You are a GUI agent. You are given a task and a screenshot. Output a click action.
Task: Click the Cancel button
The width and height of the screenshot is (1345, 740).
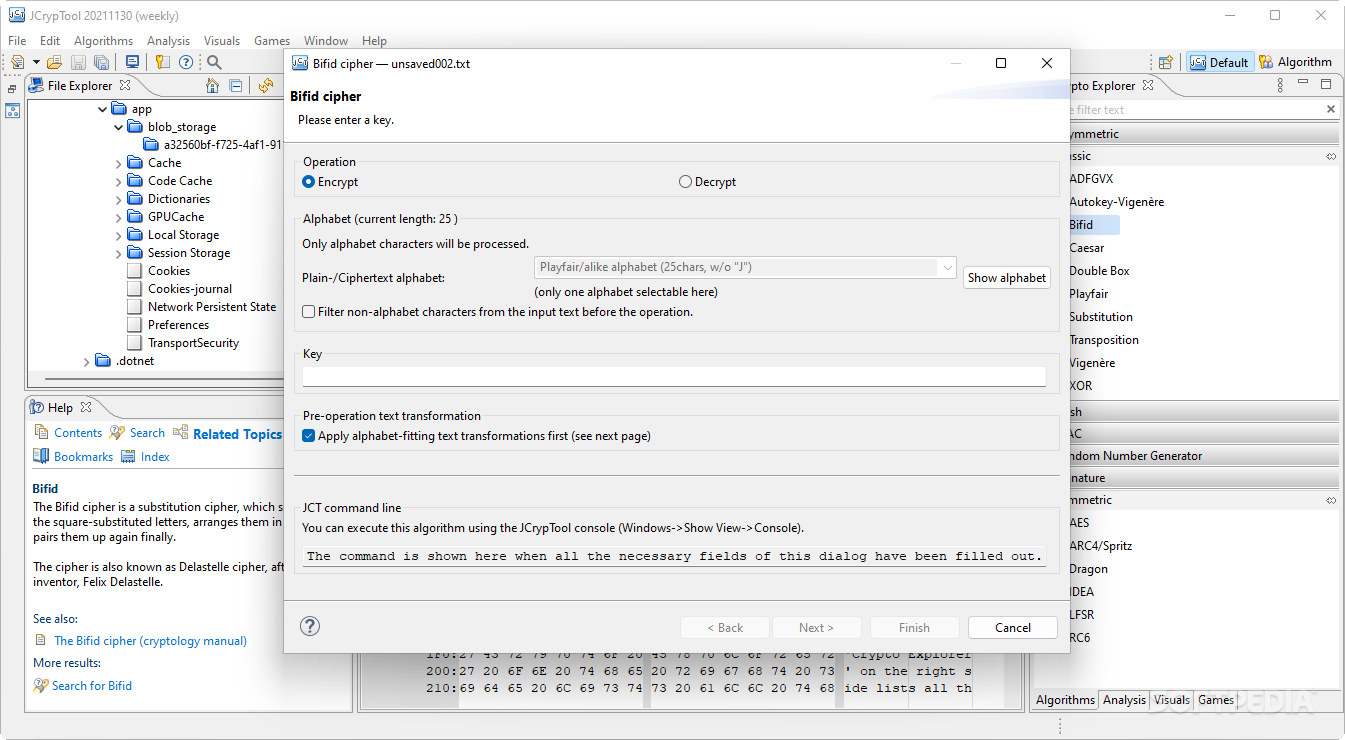tap(1013, 628)
